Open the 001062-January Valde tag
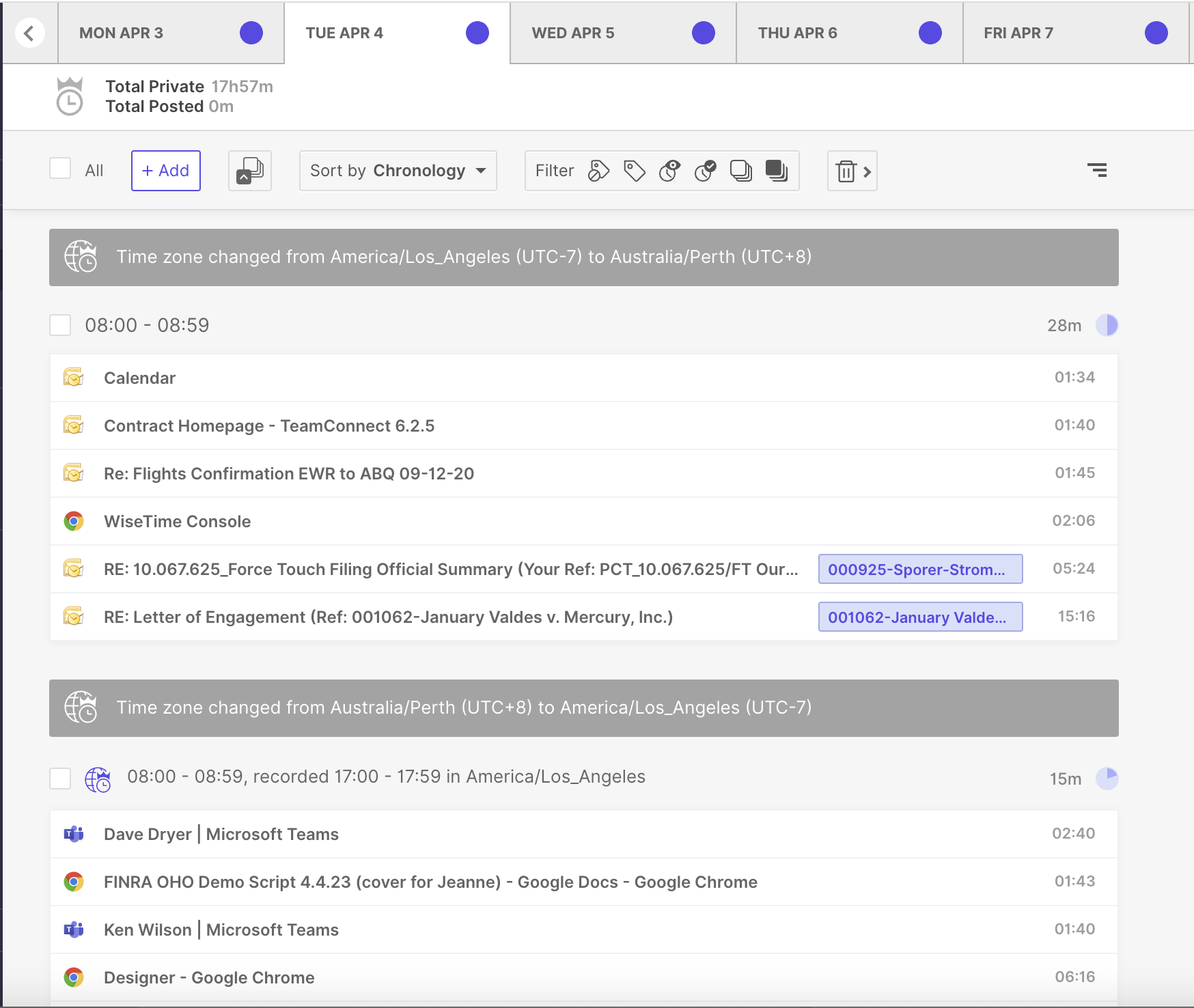Image resolution: width=1194 pixels, height=1008 pixels. tap(920, 617)
